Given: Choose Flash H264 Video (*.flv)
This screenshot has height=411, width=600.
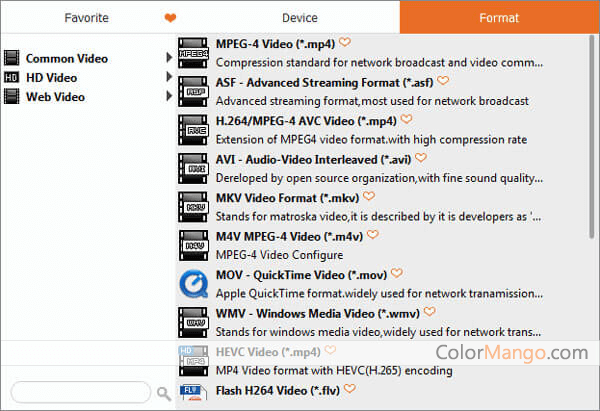Looking at the screenshot, I should coord(278,391).
